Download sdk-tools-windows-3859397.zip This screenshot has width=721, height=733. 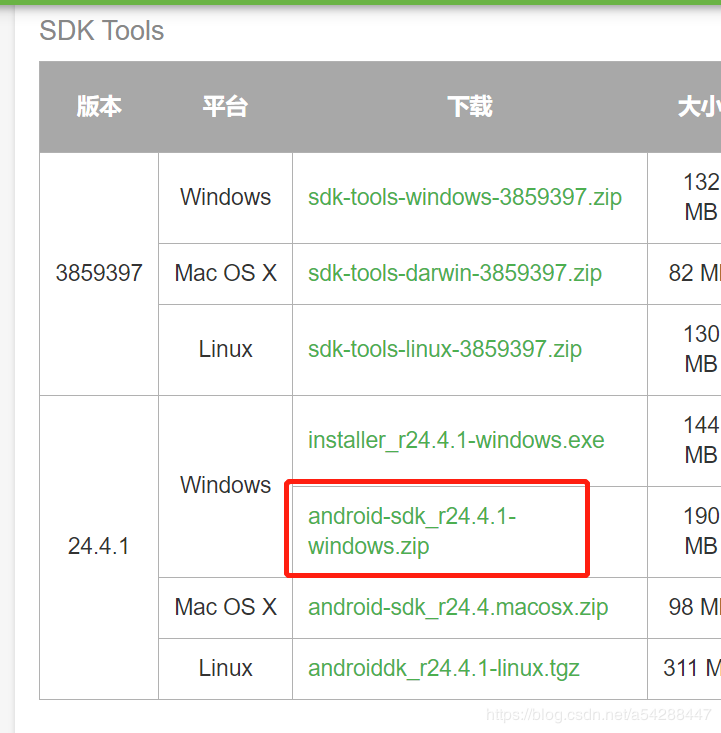pyautogui.click(x=464, y=197)
